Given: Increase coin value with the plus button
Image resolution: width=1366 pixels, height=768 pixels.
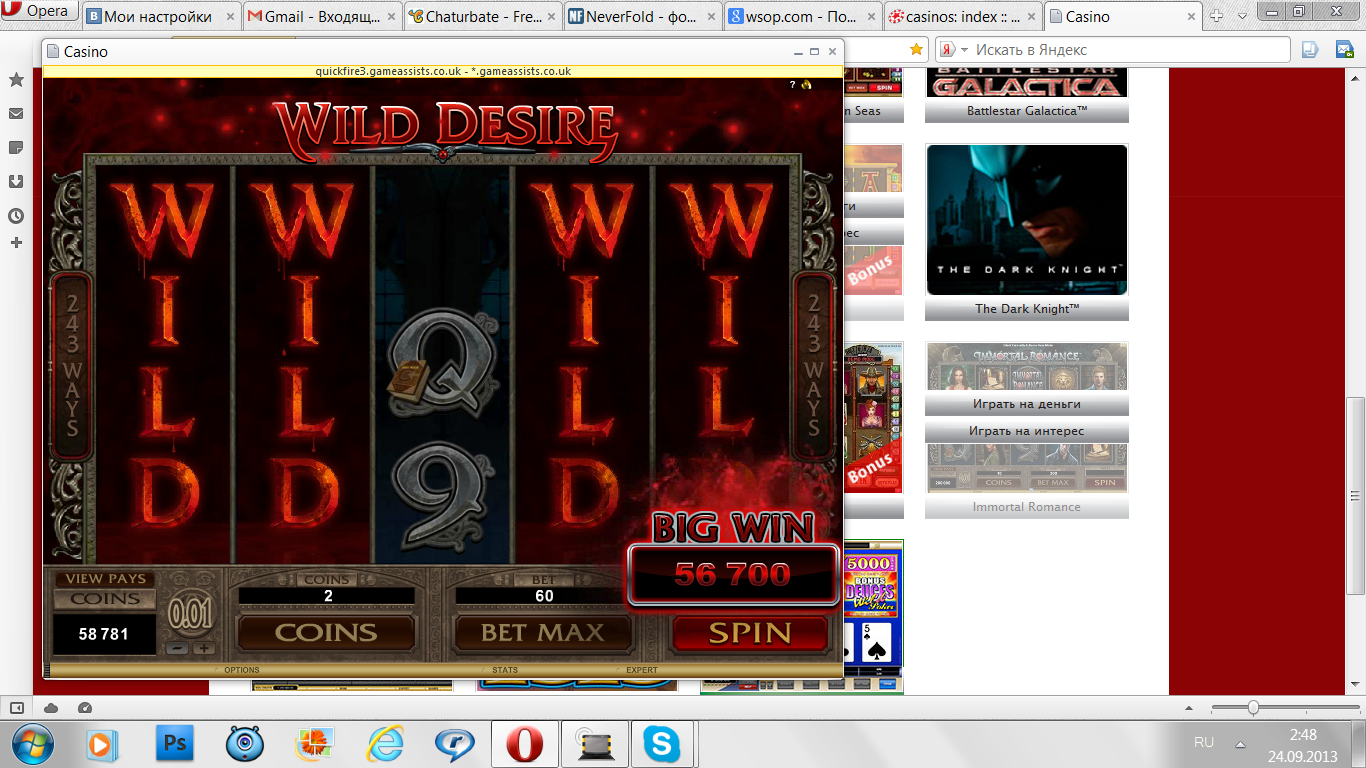Looking at the screenshot, I should 204,648.
